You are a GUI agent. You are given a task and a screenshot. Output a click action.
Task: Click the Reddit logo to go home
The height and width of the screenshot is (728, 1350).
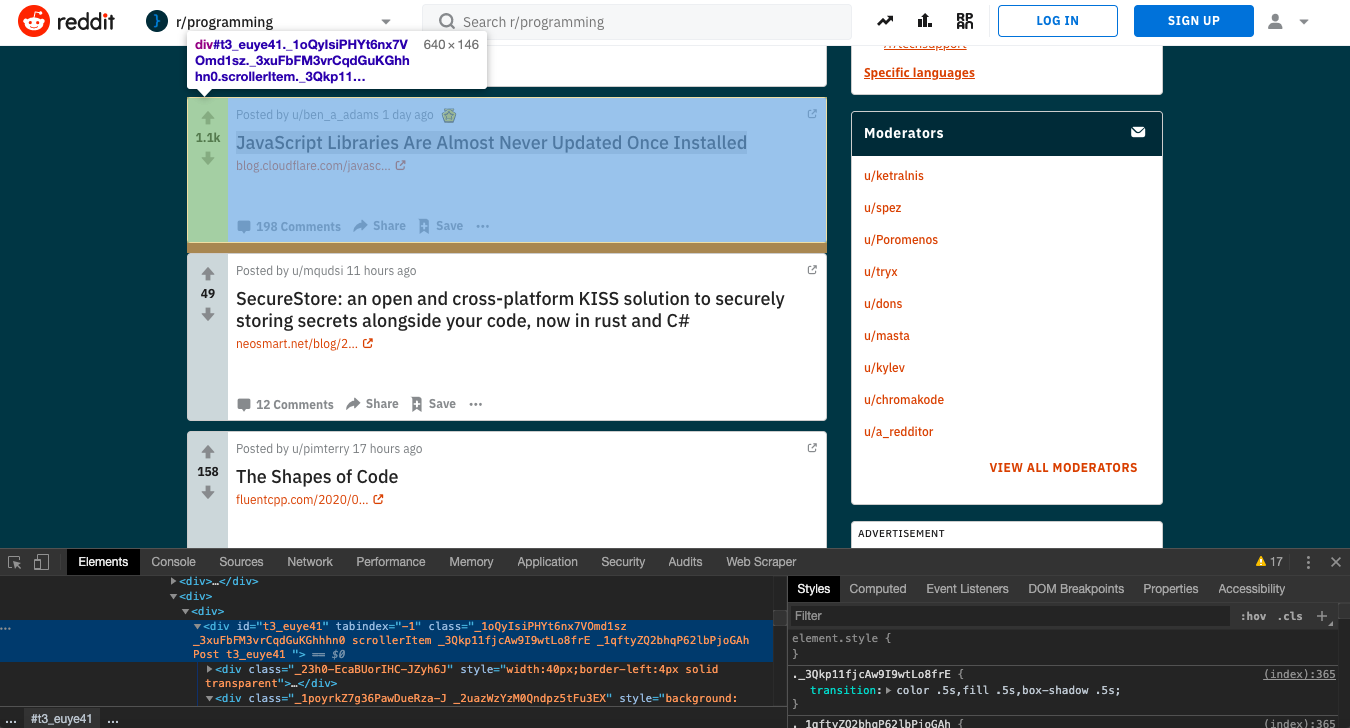click(66, 20)
